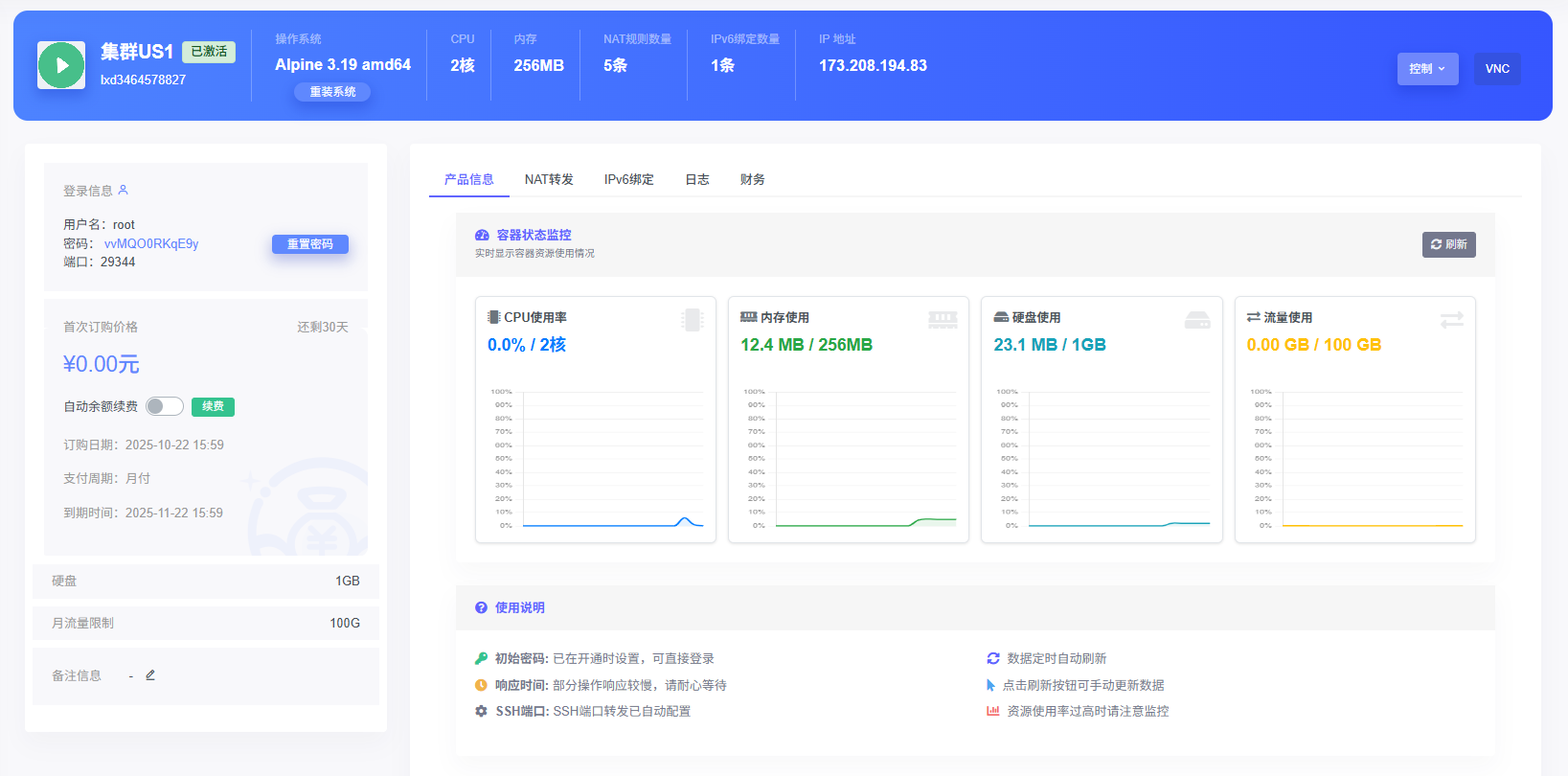The image size is (1568, 776).
Task: Click the user icon next to 登录信息
Action: point(123,191)
